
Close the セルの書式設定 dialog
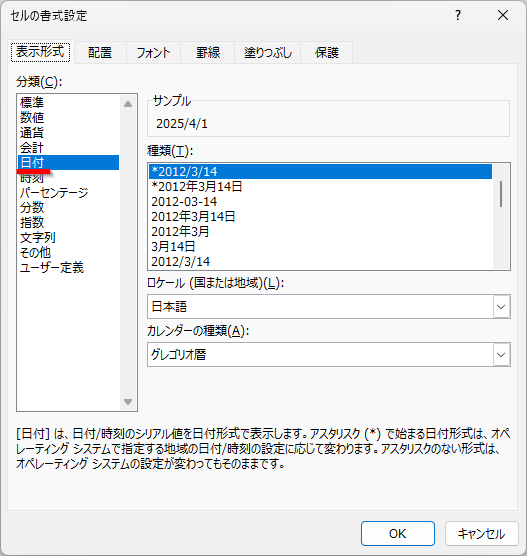tap(503, 15)
